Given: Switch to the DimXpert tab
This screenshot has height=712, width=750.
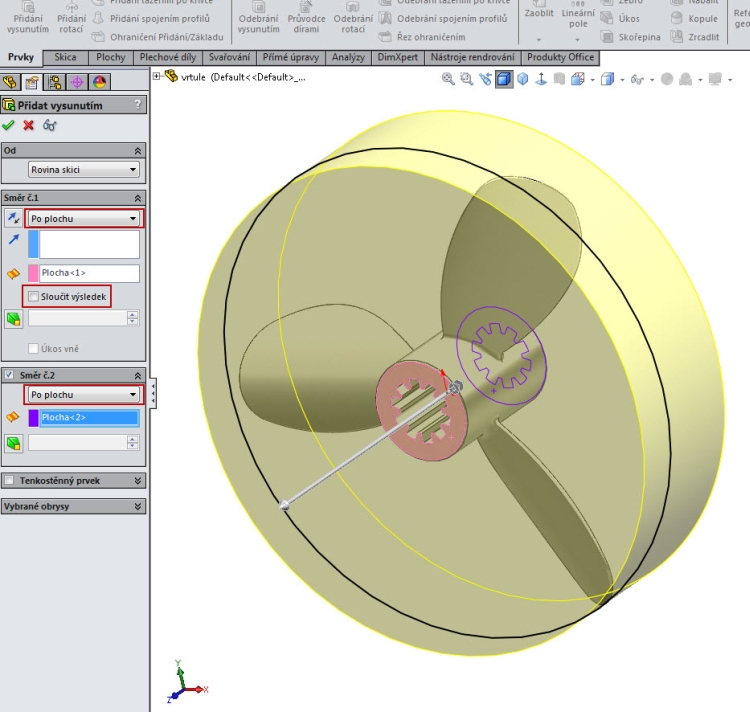Looking at the screenshot, I should pyautogui.click(x=397, y=57).
